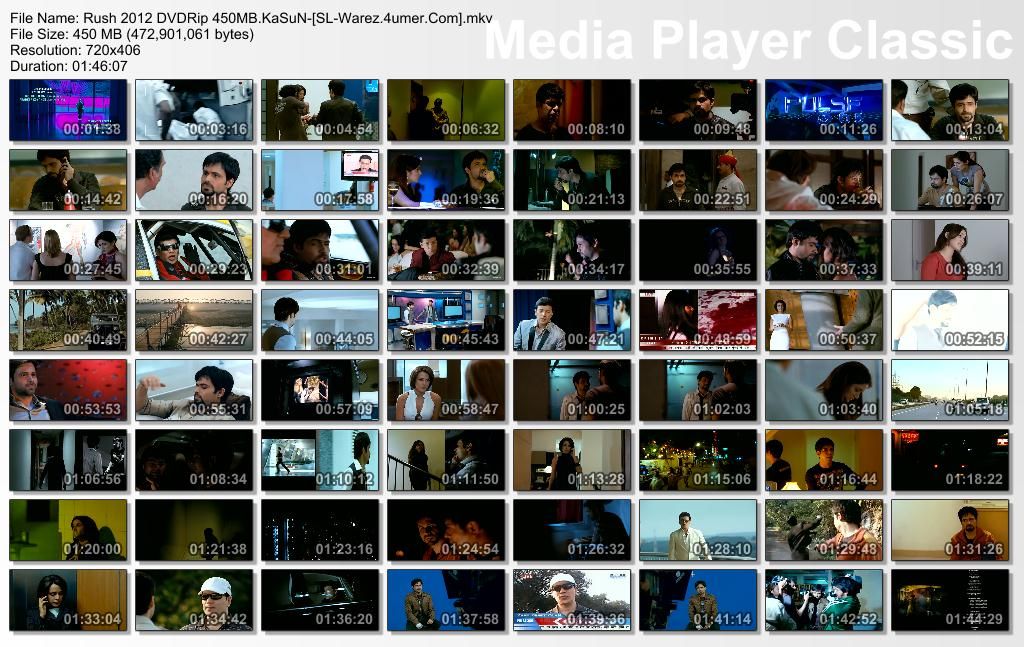Choose the thumbnail stamped 00:39:11
Screen dimensions: 1024x647
[x=950, y=250]
